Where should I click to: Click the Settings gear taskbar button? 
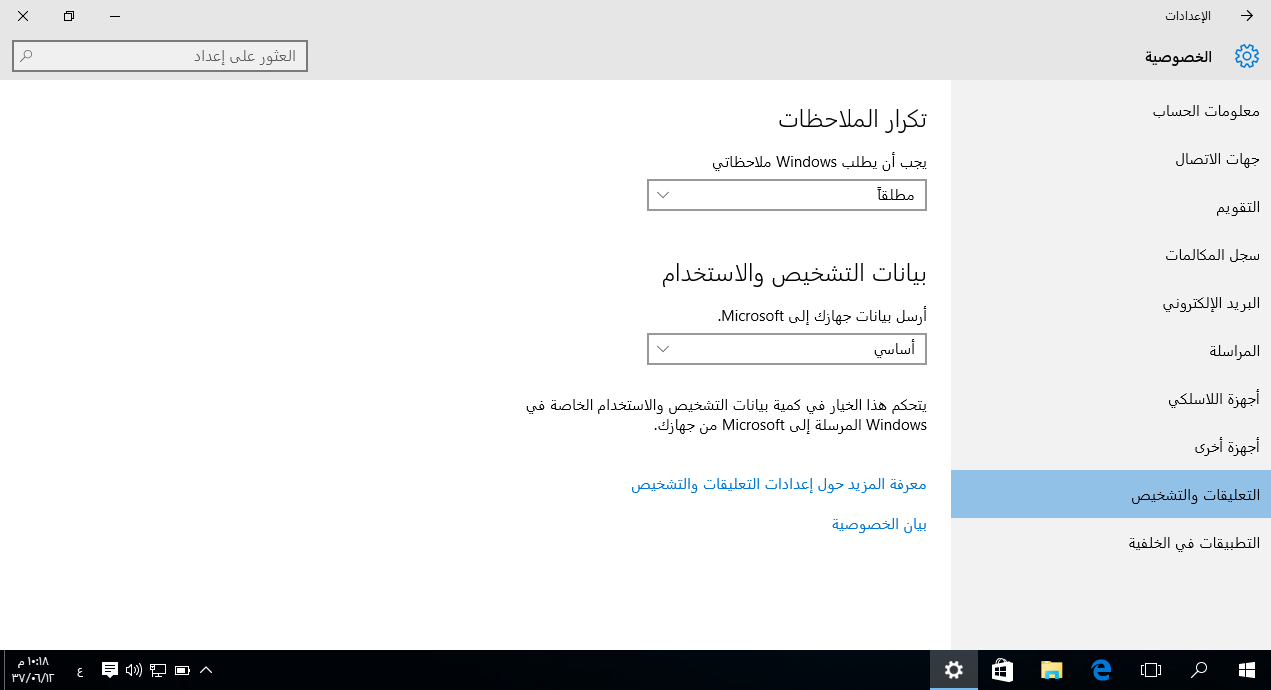click(954, 670)
